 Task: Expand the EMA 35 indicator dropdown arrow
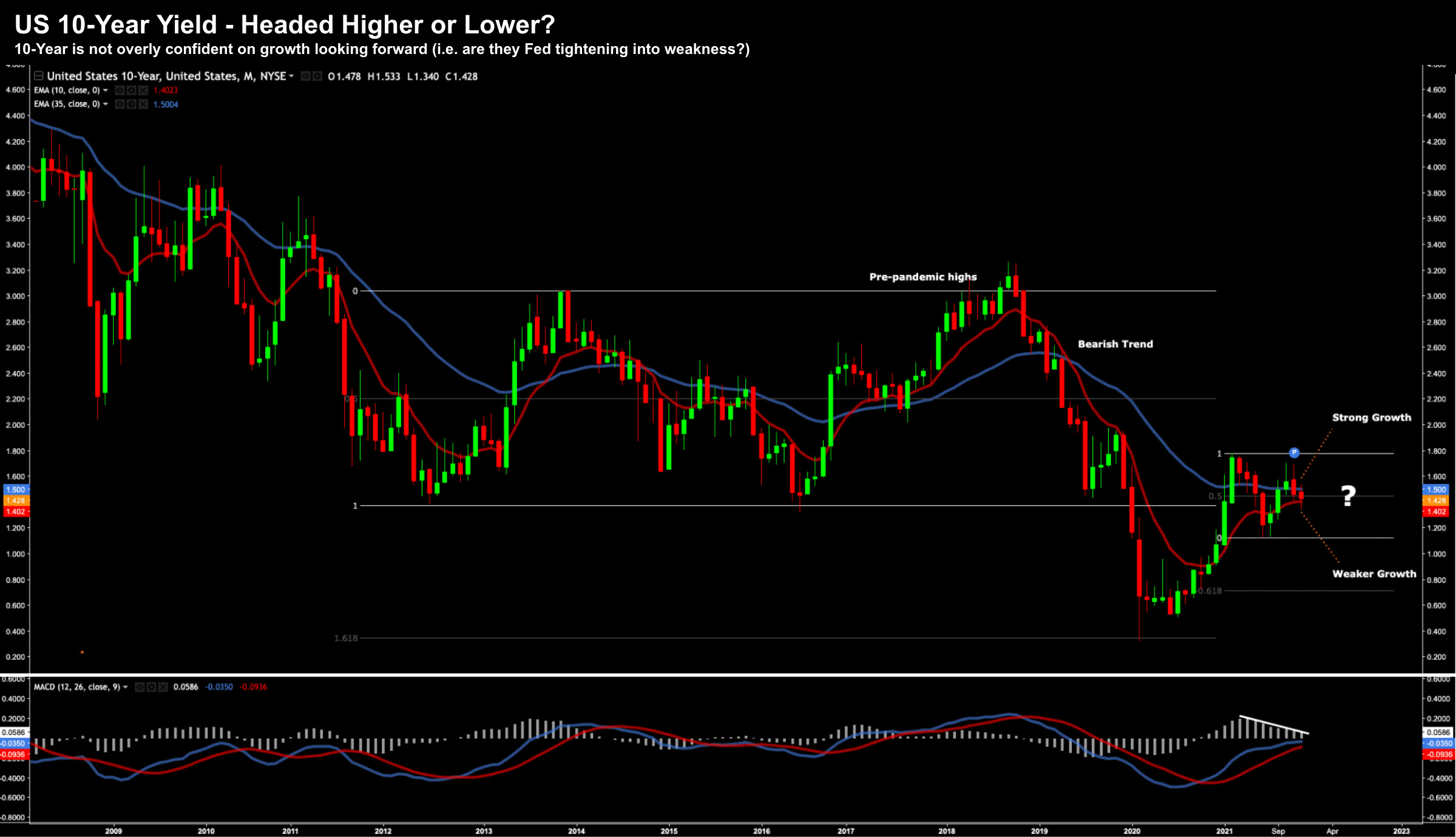pyautogui.click(x=106, y=104)
